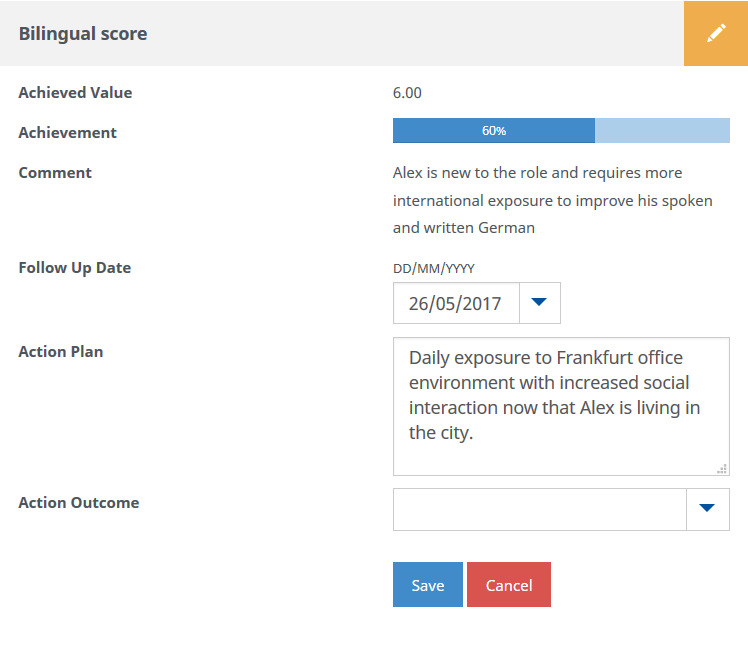Screen dimensions: 748x645
Task: Click the Achievement field label
Action: (x=68, y=132)
